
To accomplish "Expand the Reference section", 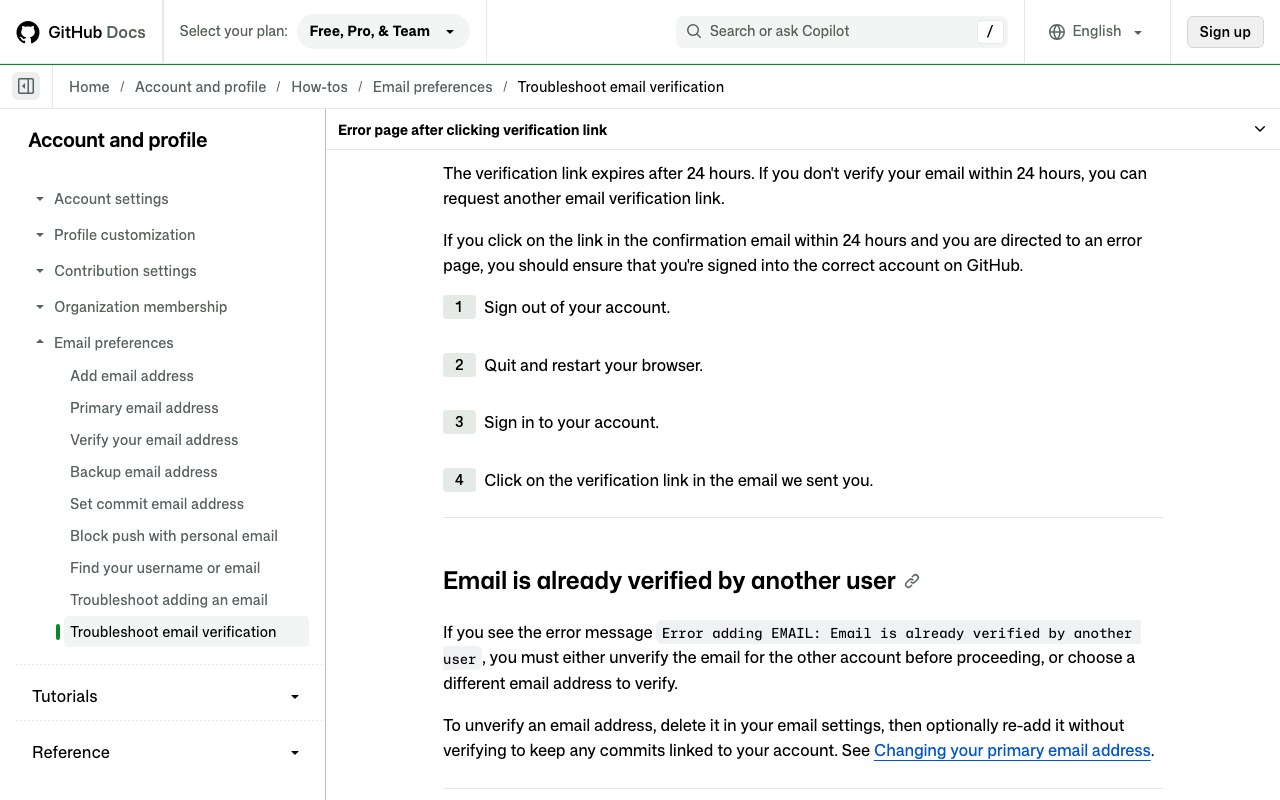I will pyautogui.click(x=166, y=752).
